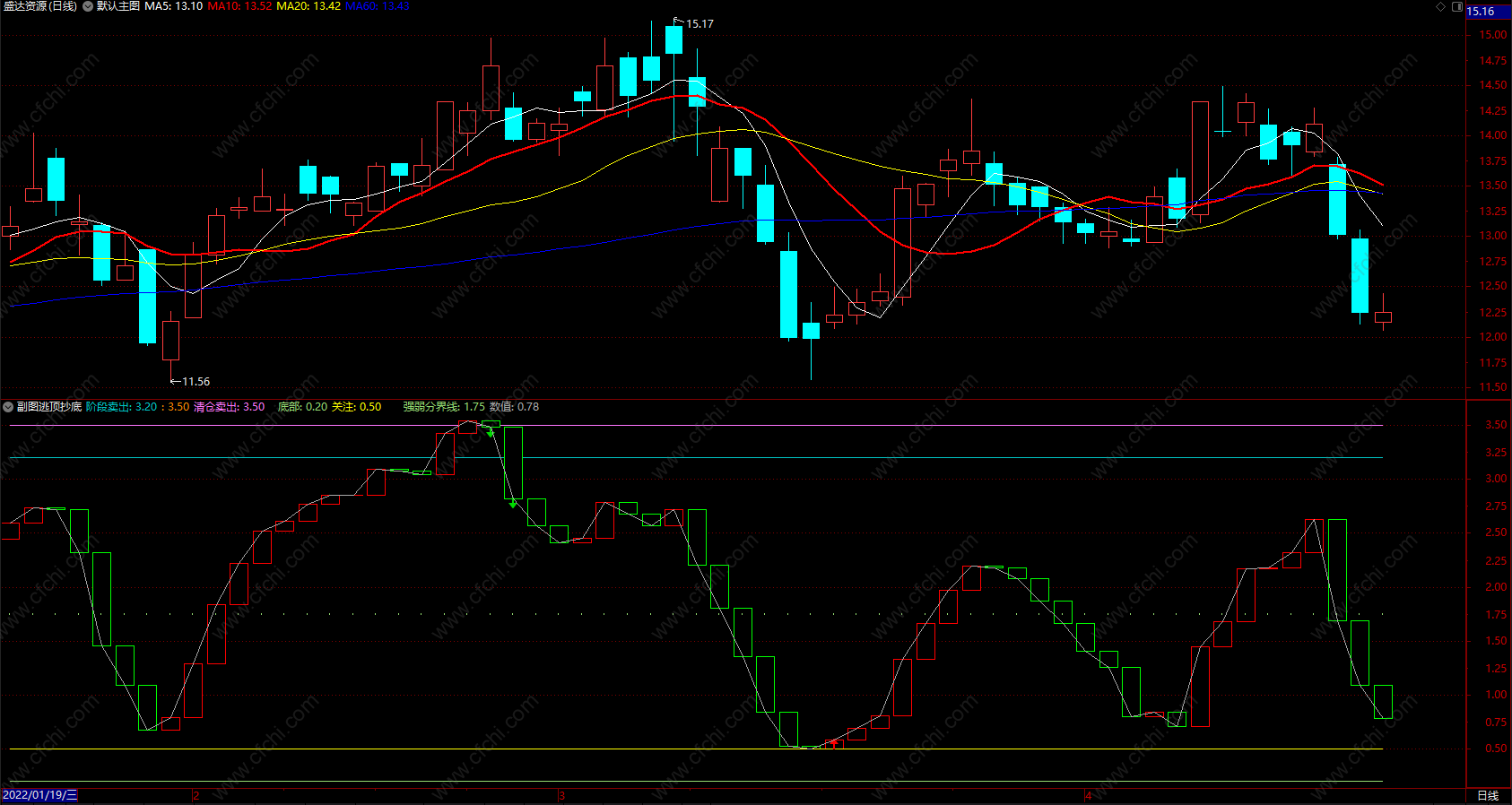
Task: Click the 清仓卖出: 3.50 value
Action: [x=230, y=407]
